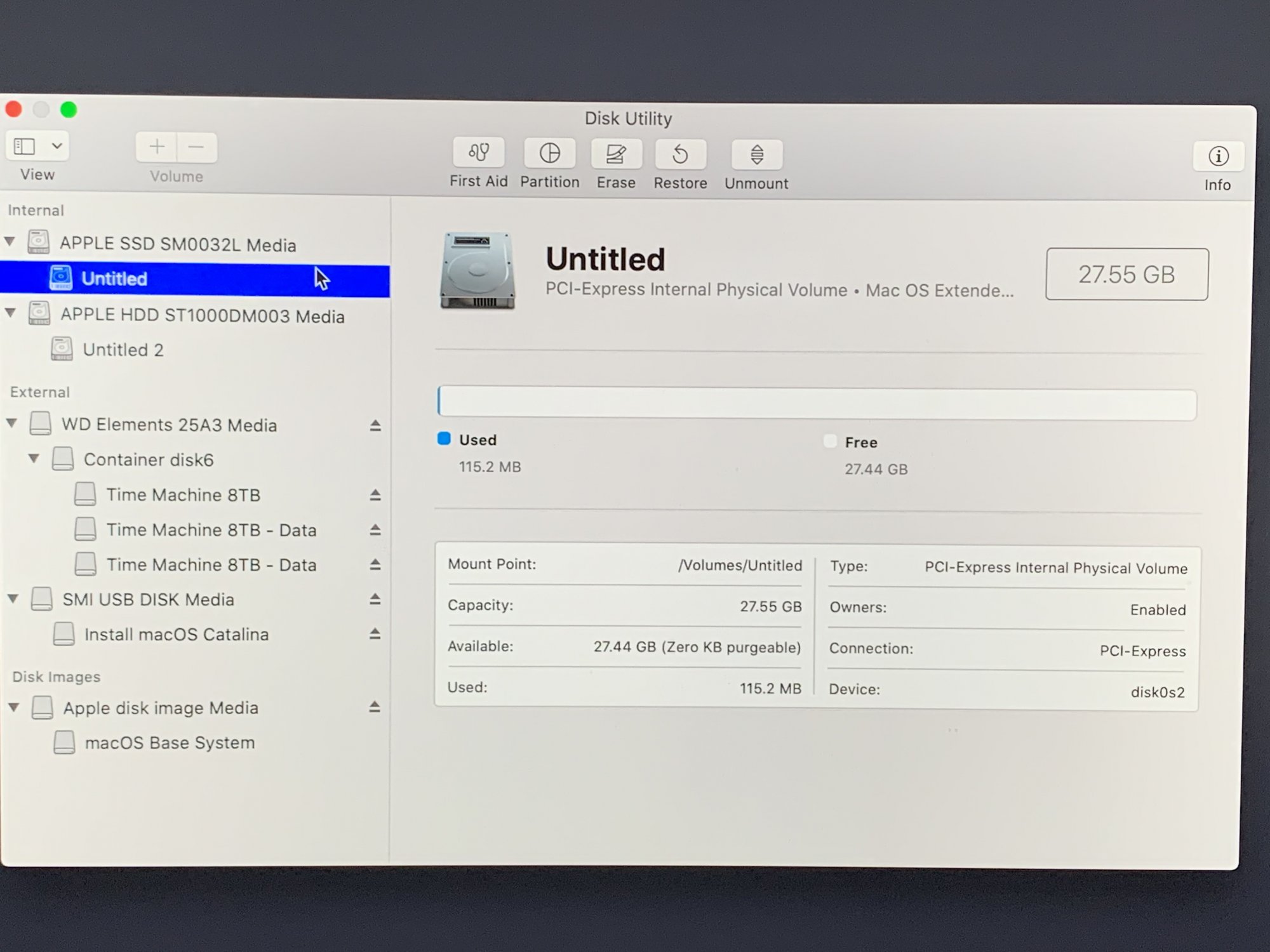
Task: Click the remove volume minus button
Action: click(196, 148)
